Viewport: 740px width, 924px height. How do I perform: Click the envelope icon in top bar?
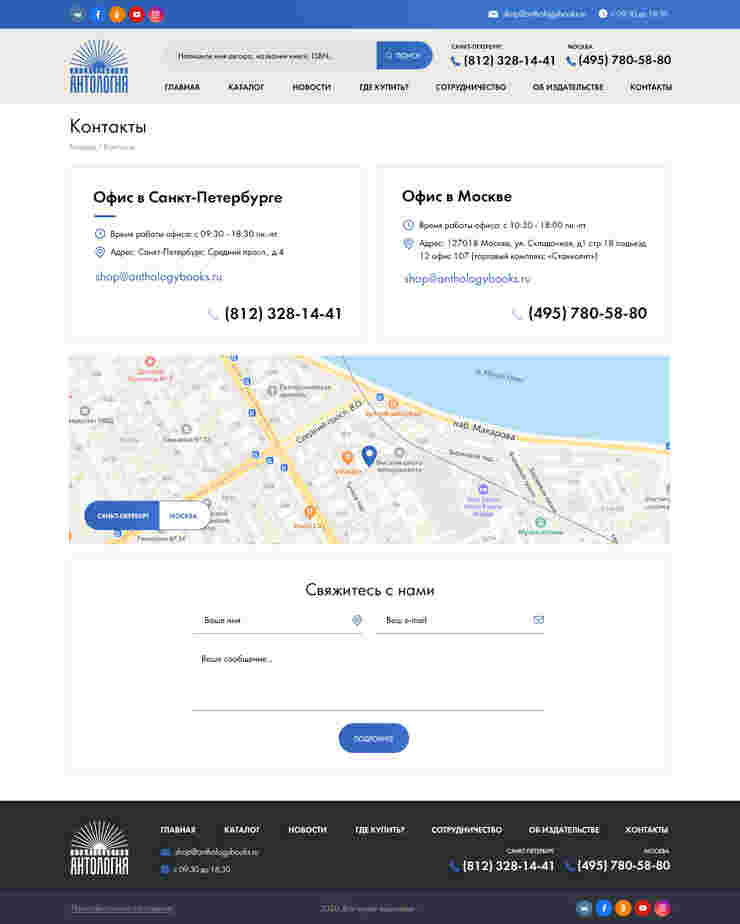coord(493,14)
